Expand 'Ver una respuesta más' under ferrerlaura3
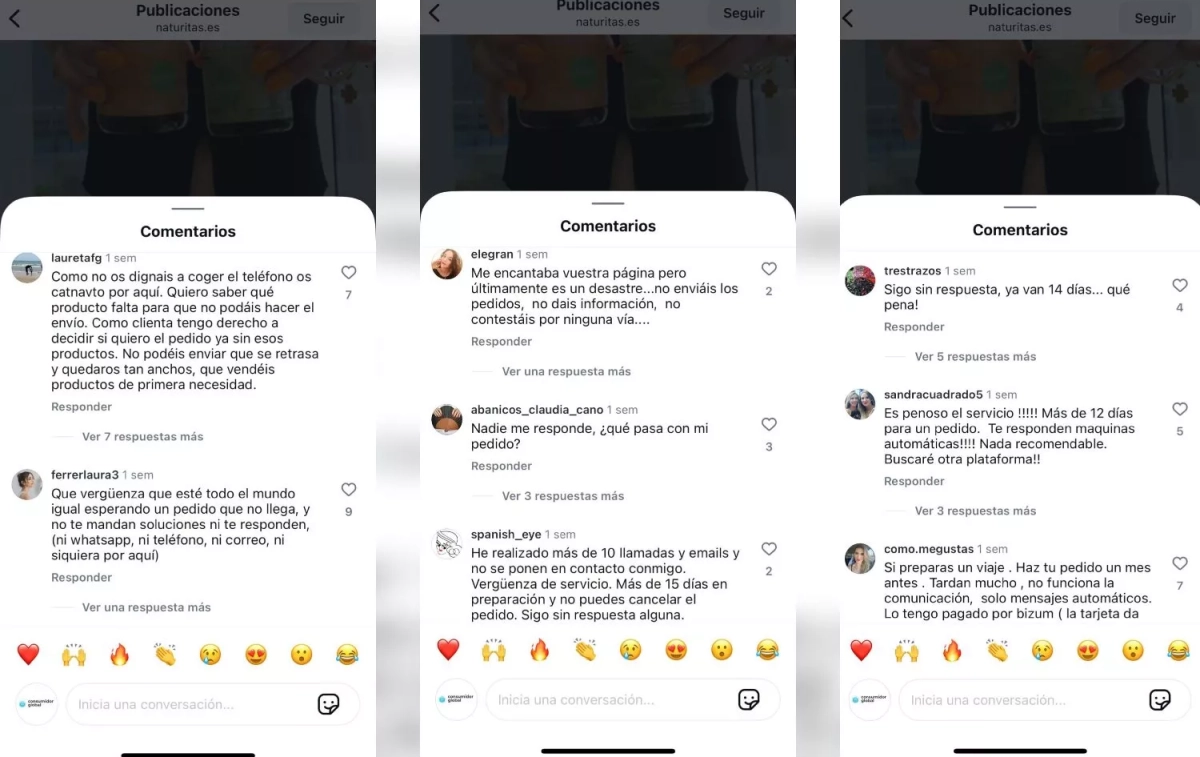This screenshot has width=1200, height=757. tap(146, 608)
